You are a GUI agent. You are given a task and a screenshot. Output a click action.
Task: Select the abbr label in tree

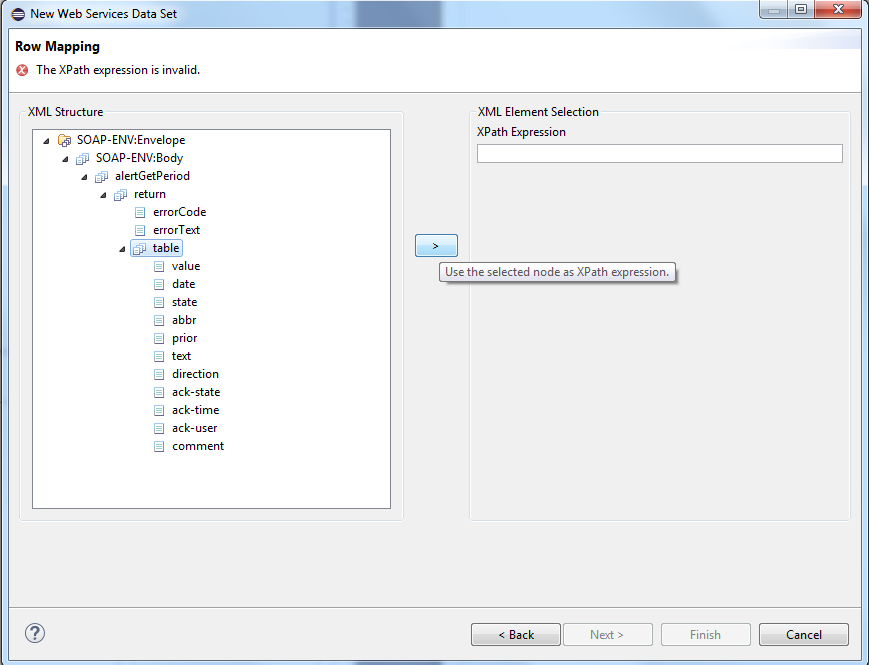184,320
